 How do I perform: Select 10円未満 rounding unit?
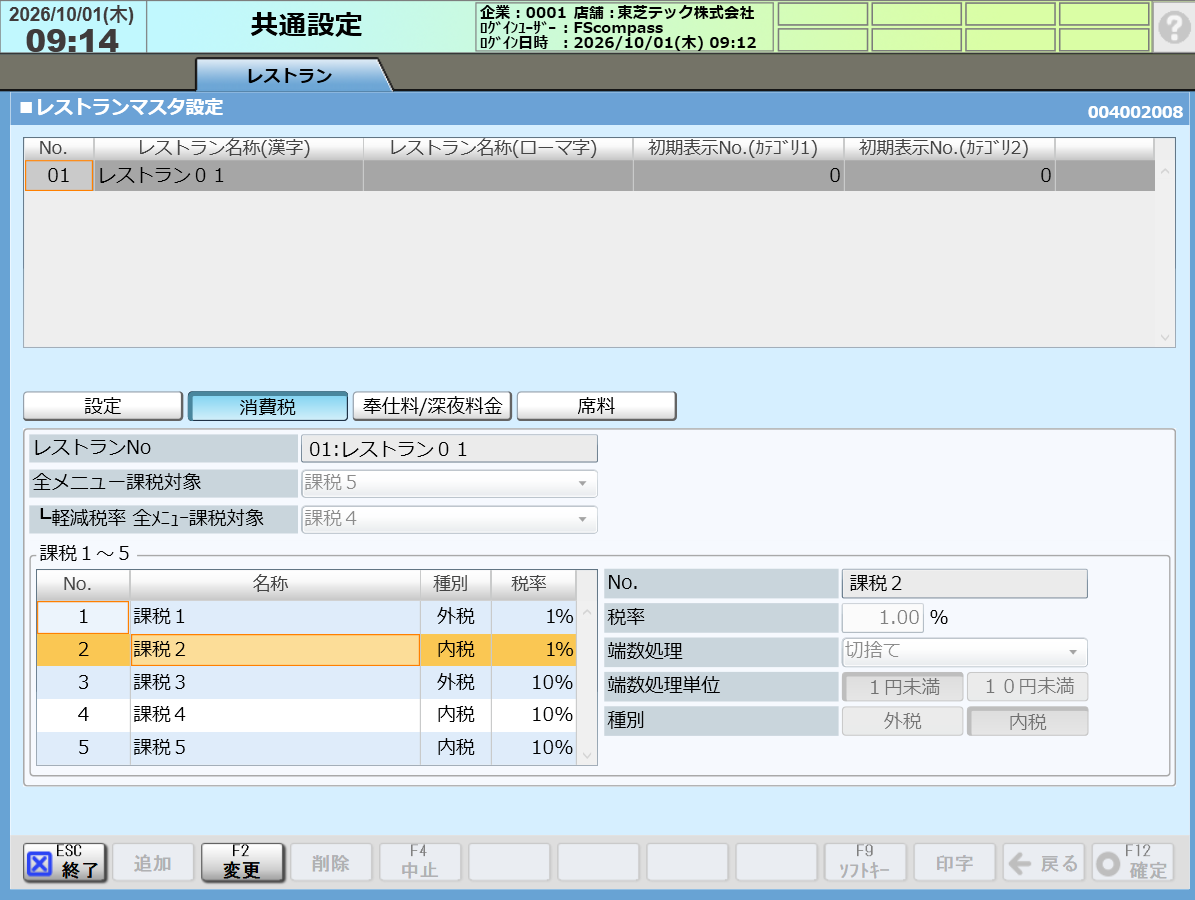1027,687
